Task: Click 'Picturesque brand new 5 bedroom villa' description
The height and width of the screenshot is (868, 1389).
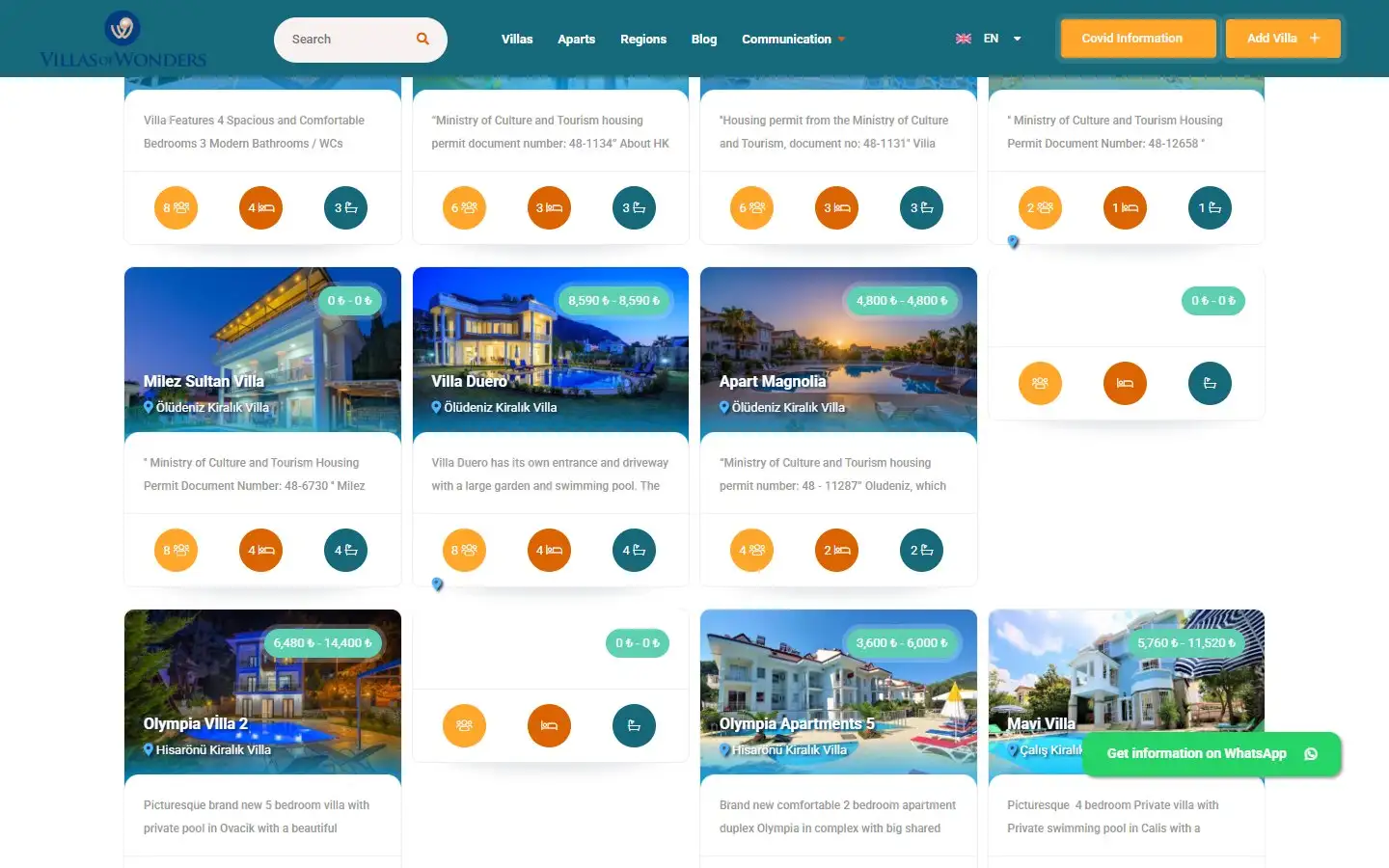Action: point(257,817)
